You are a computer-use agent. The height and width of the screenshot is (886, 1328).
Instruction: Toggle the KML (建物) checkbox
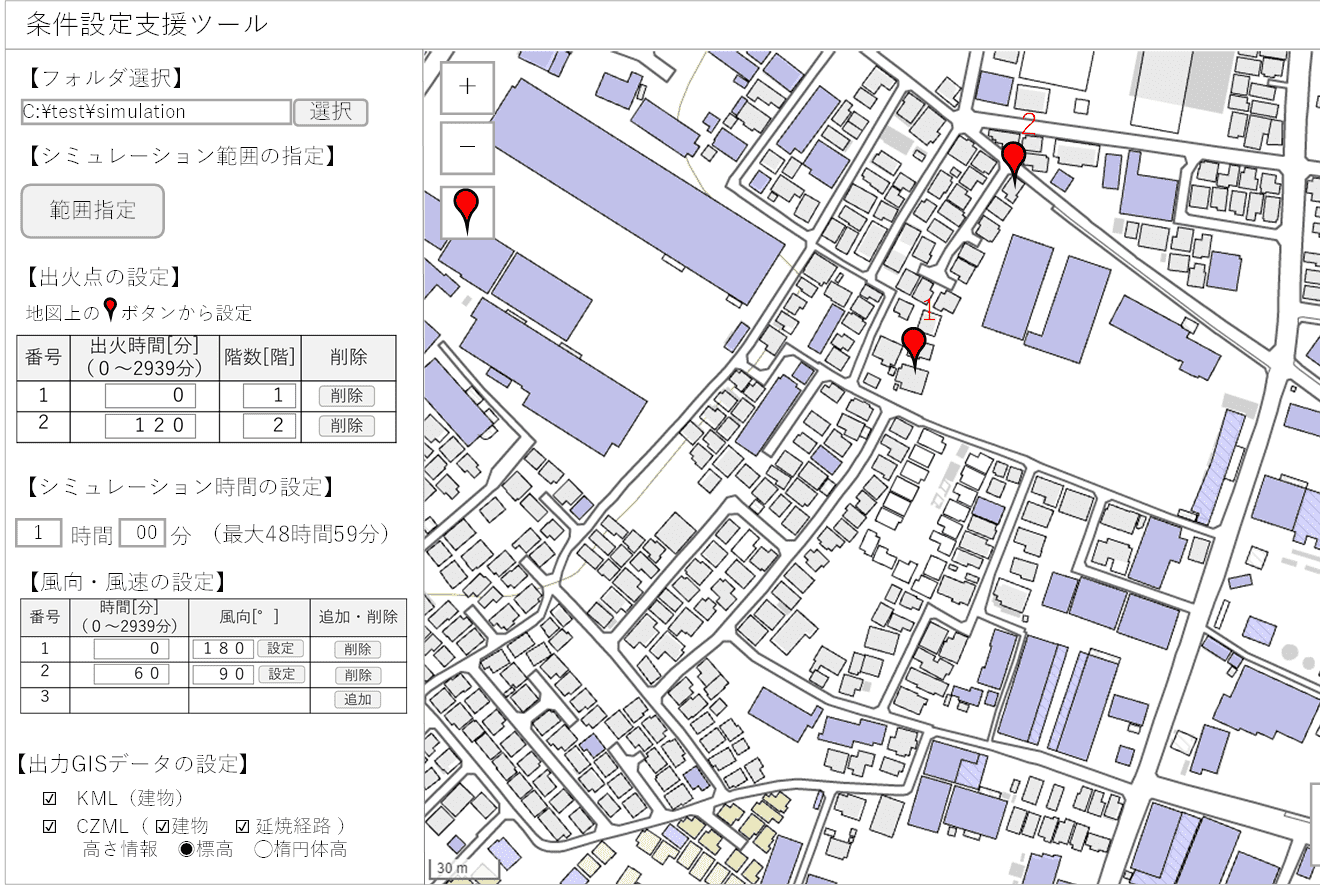point(50,800)
